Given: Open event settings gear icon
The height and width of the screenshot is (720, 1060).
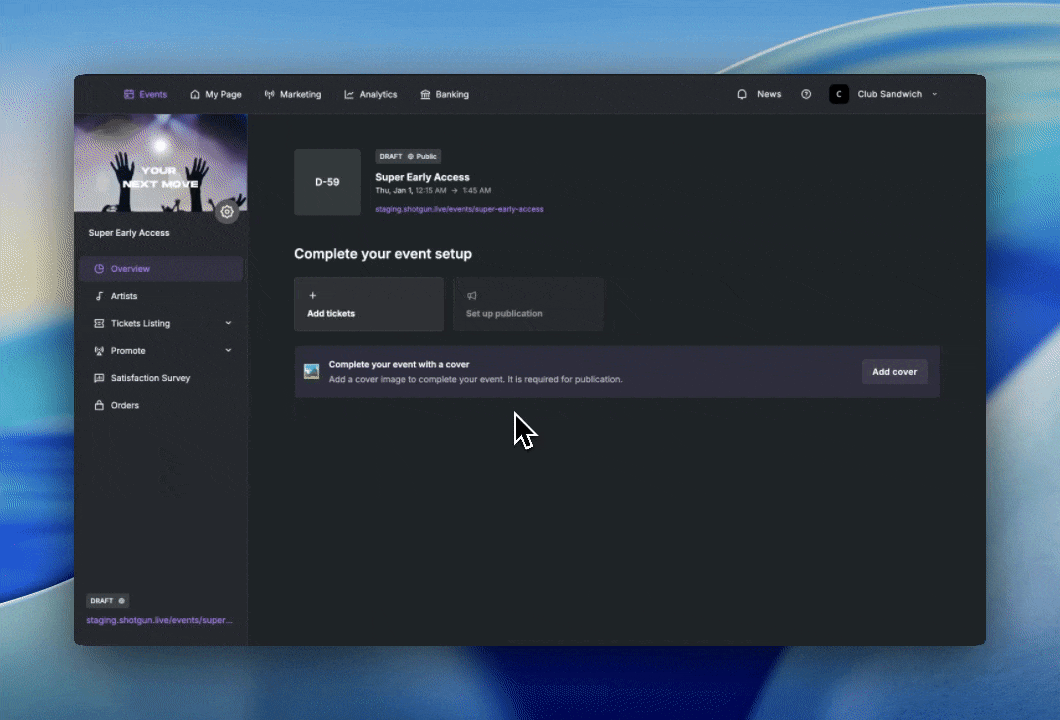Looking at the screenshot, I should [227, 212].
